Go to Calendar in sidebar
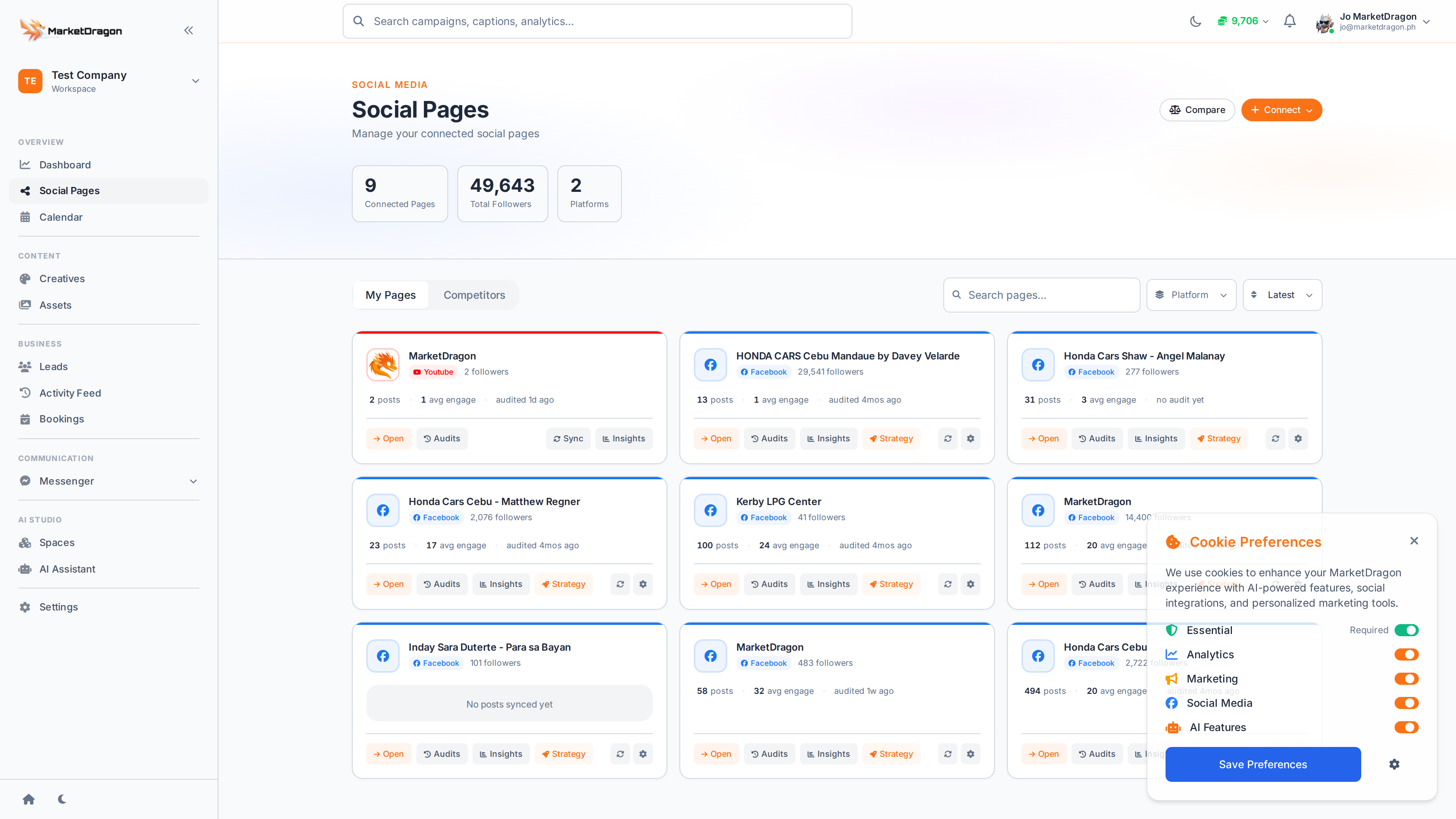 coord(108,218)
